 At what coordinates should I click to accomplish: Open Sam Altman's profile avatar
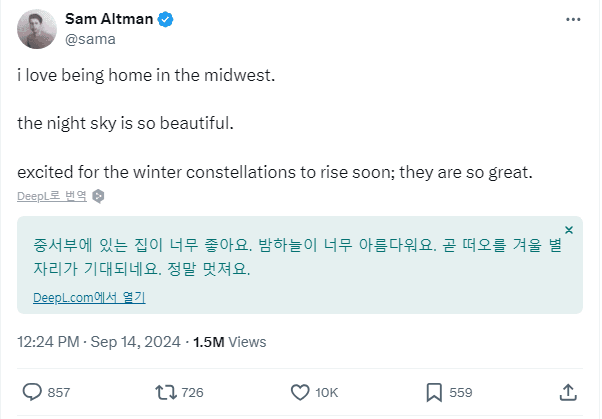(x=37, y=29)
